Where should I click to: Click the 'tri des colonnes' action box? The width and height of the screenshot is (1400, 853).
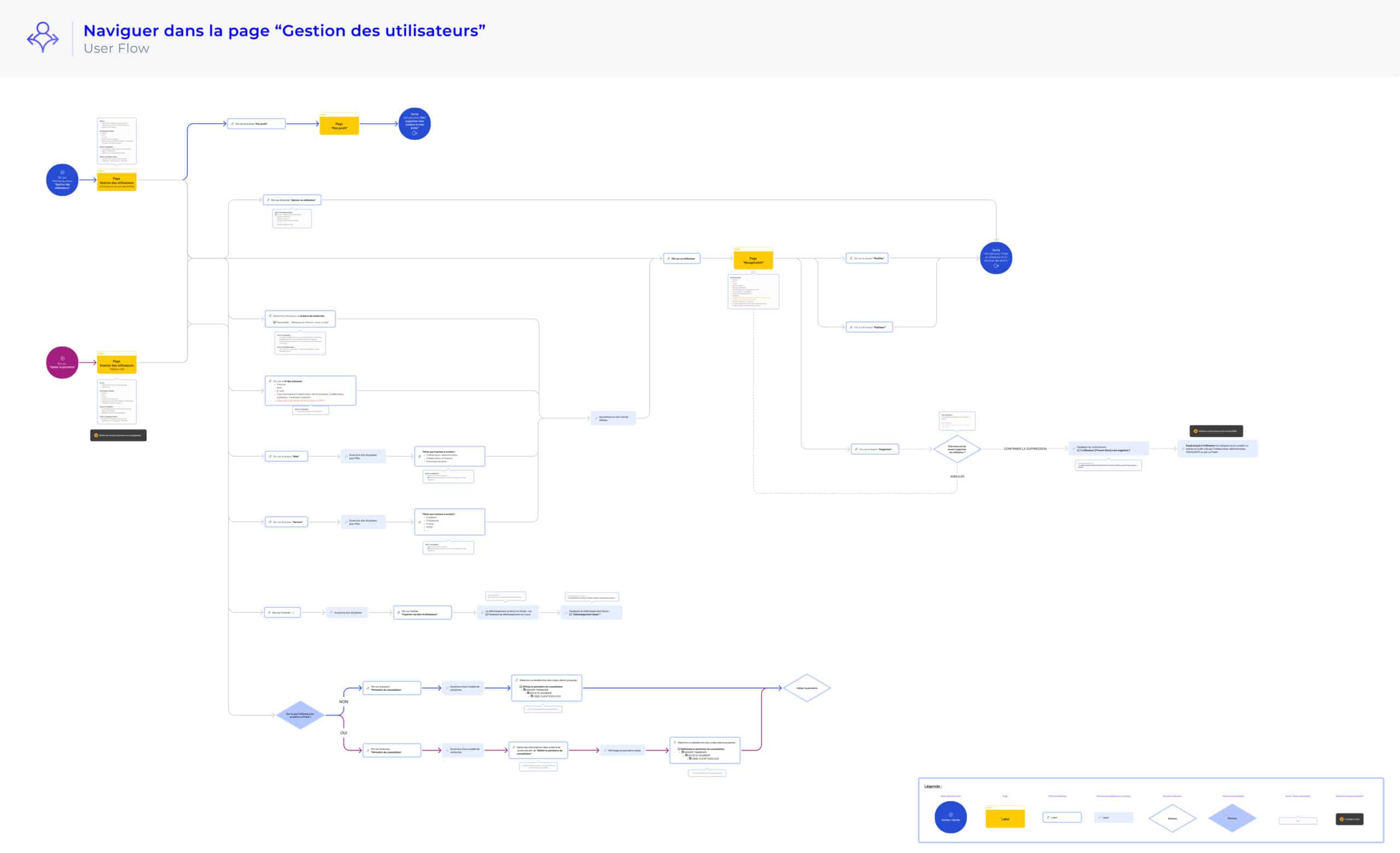310,391
